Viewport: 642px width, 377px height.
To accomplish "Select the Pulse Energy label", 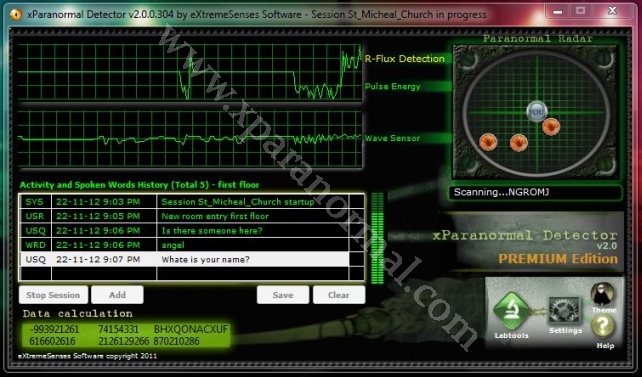I will (393, 86).
